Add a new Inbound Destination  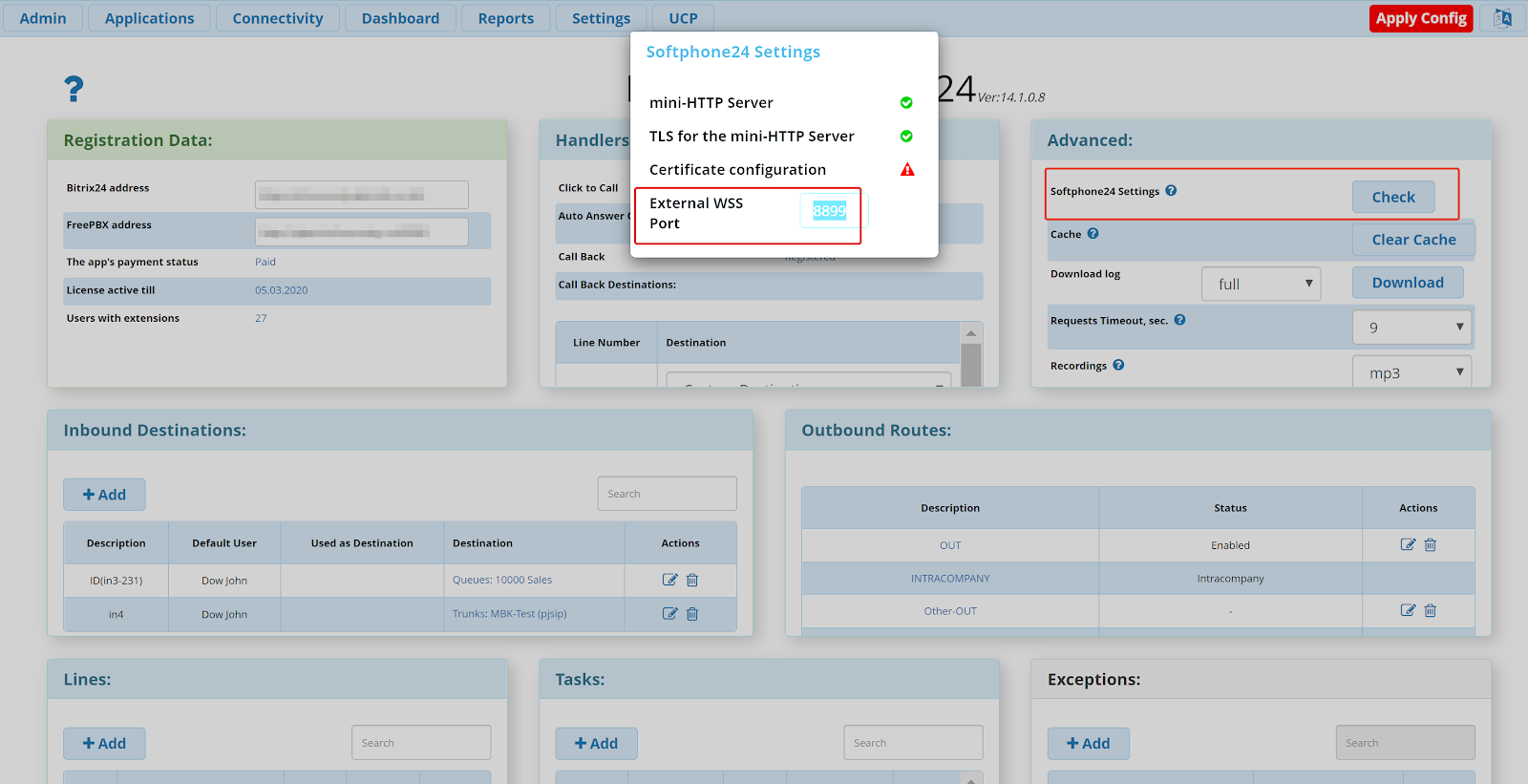click(104, 495)
